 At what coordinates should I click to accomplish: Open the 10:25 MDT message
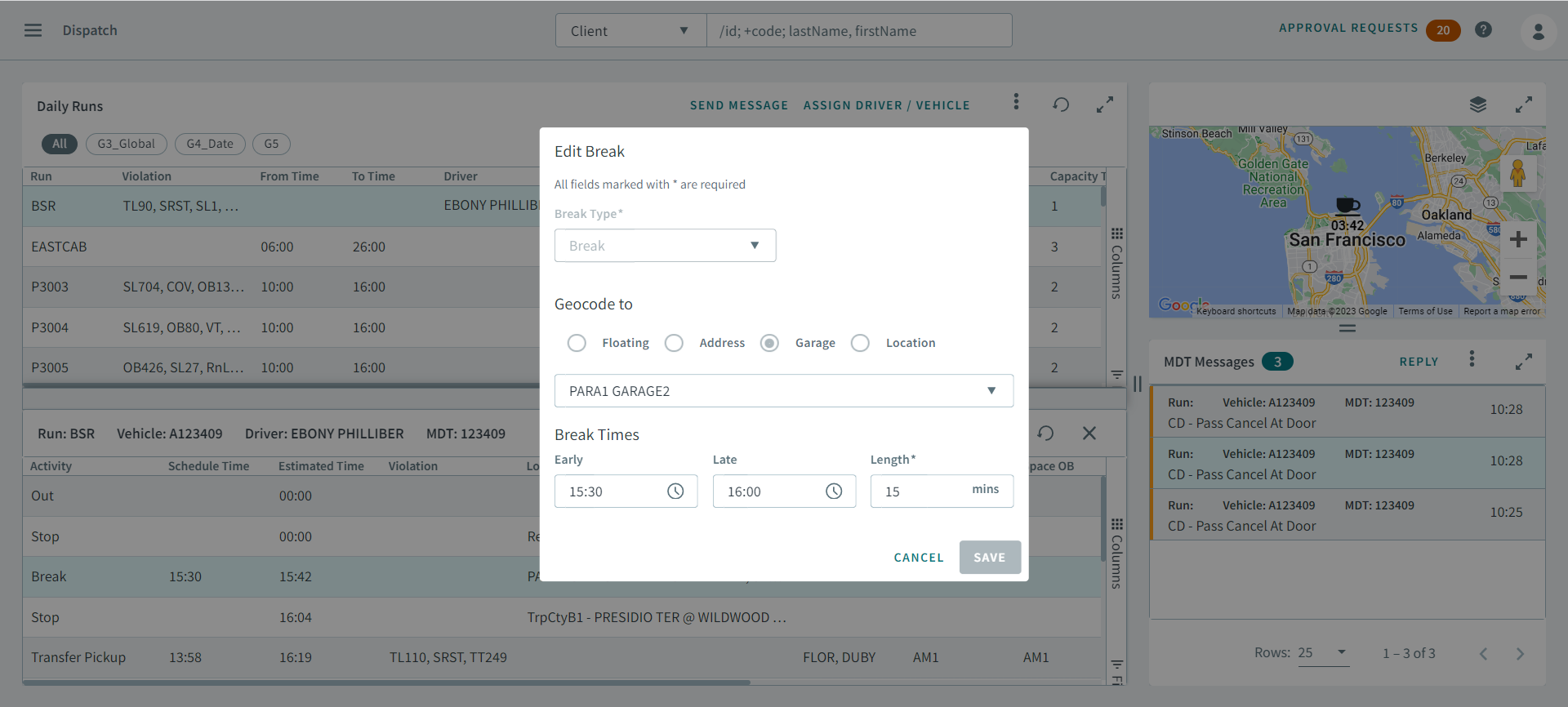click(x=1347, y=515)
